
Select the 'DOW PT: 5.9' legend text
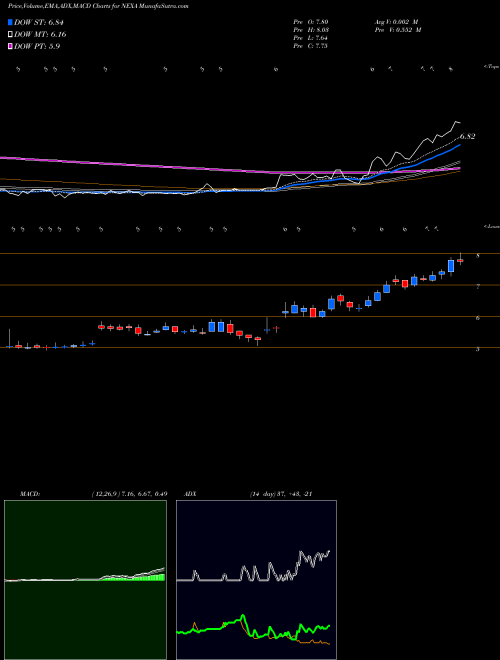point(37,46)
